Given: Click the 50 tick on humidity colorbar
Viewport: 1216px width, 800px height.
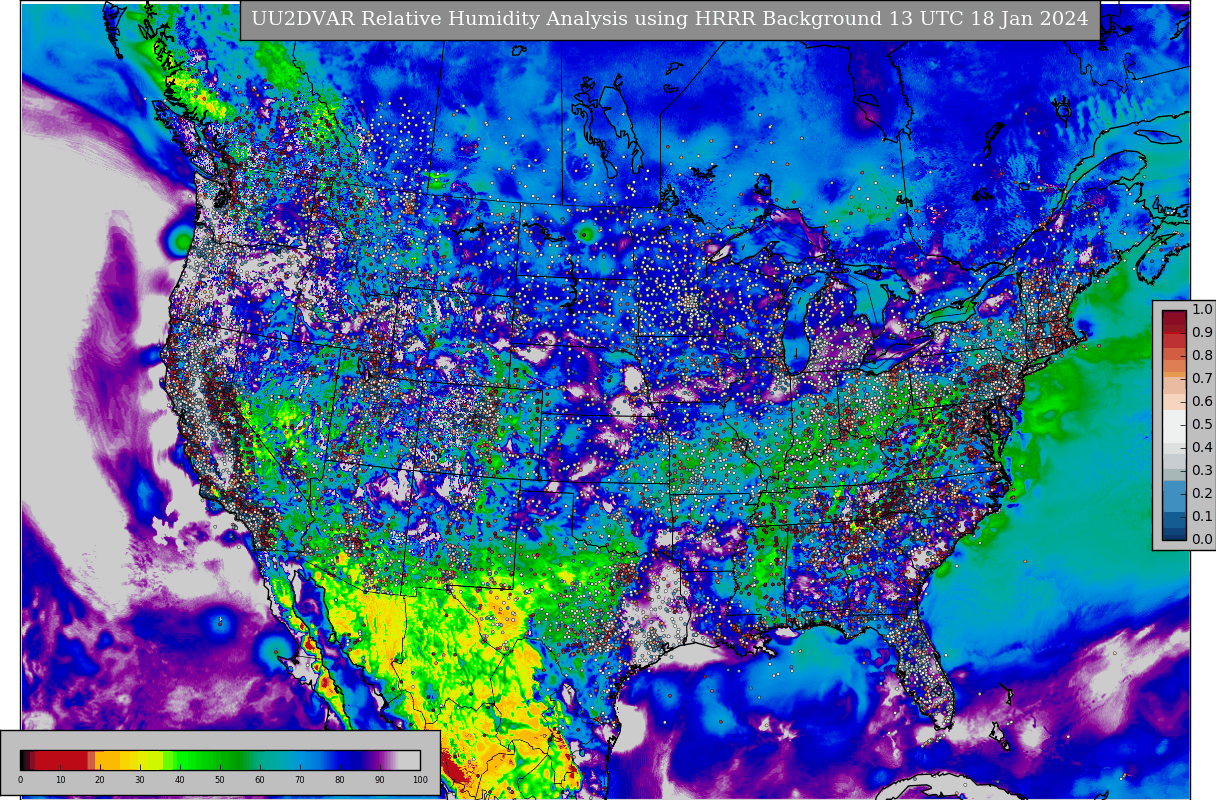Looking at the screenshot, I should 220,780.
